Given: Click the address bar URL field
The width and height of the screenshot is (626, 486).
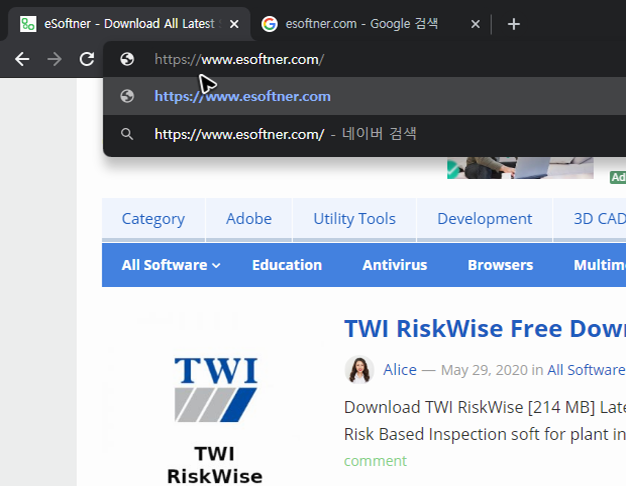Looking at the screenshot, I should click(365, 60).
